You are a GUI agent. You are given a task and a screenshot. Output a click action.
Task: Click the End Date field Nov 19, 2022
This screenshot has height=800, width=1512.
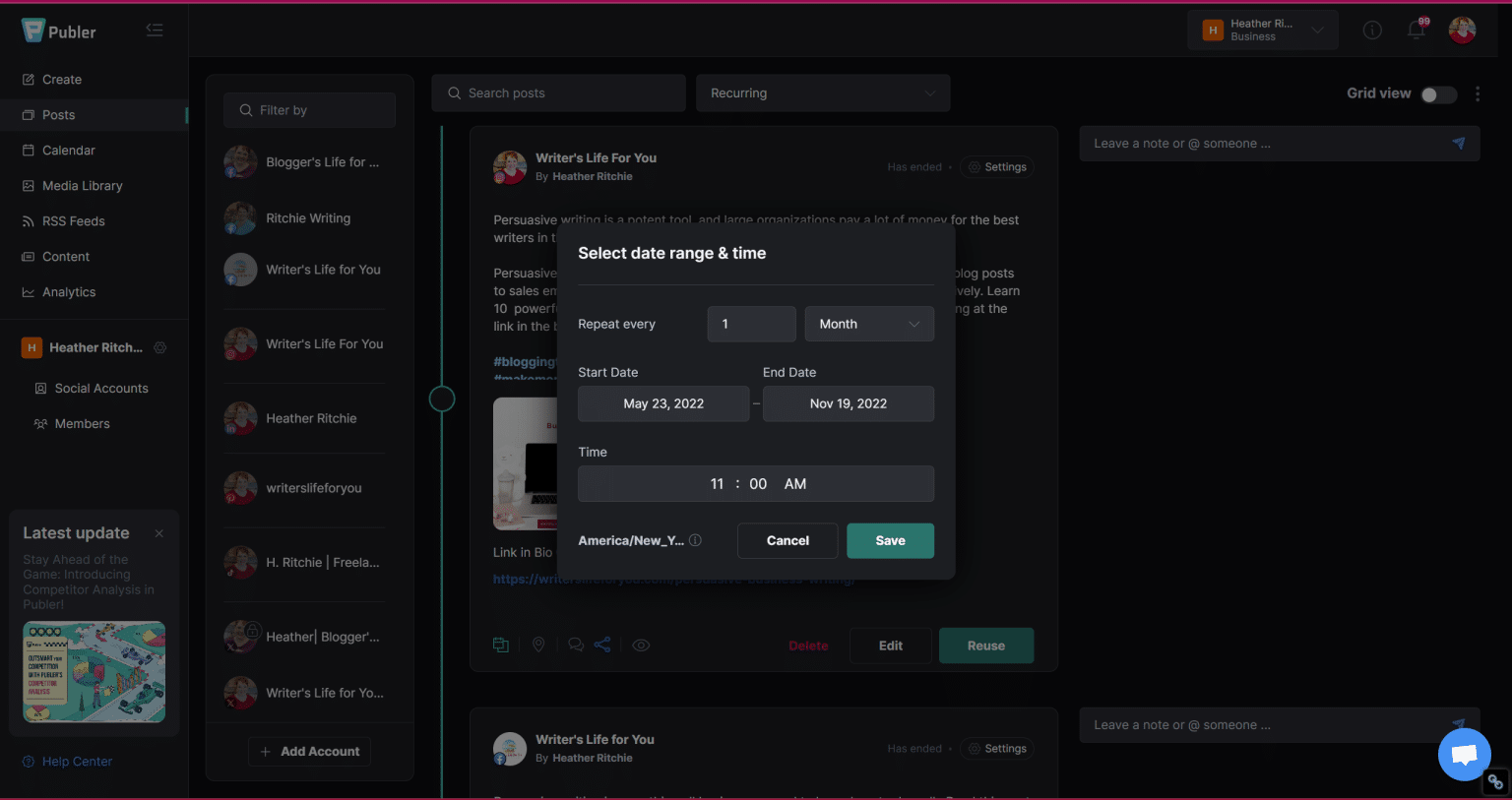tap(849, 403)
